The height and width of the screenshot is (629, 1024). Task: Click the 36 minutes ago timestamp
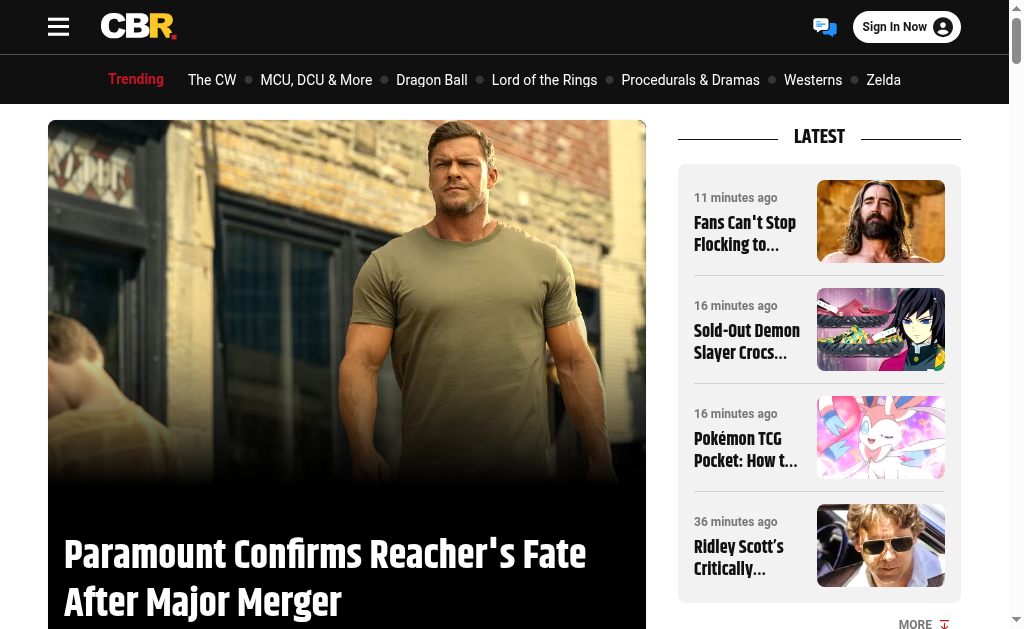tap(735, 521)
